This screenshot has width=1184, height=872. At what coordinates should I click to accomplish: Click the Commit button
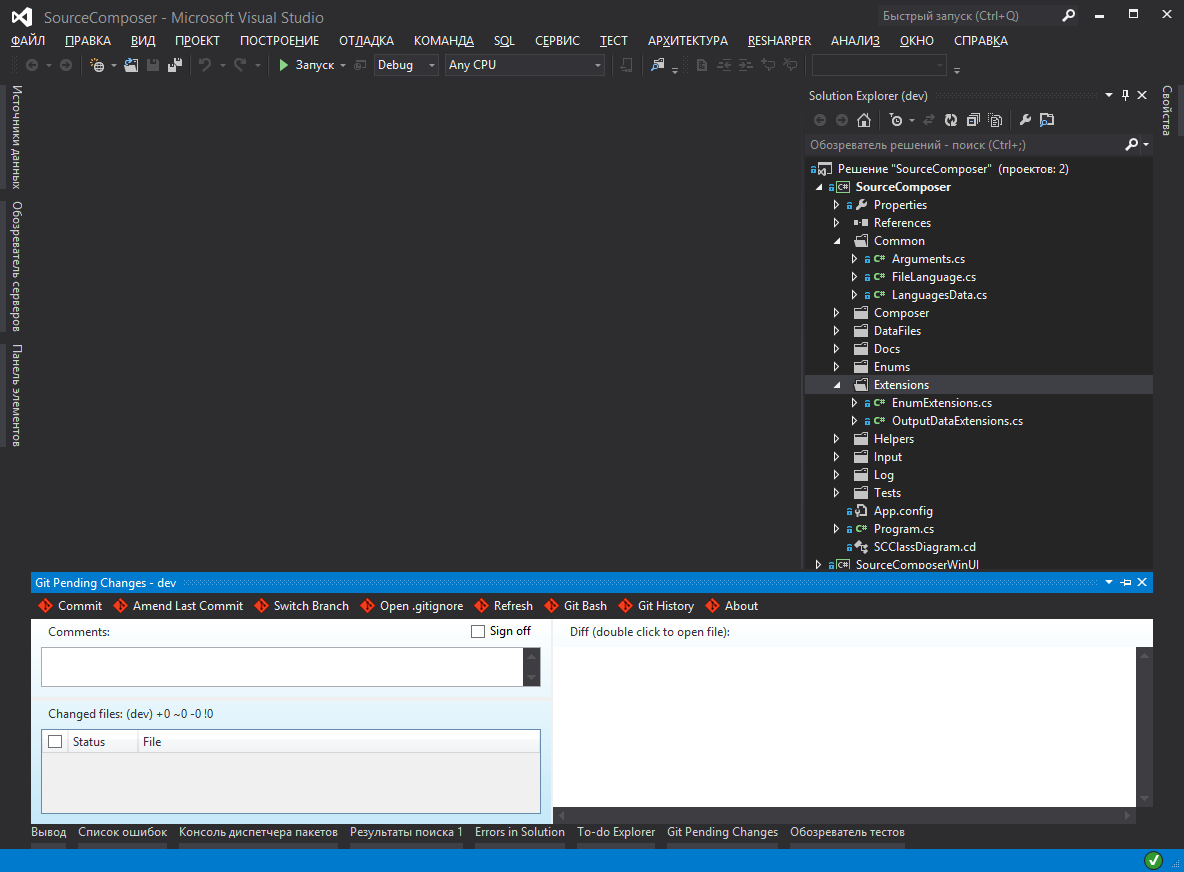tap(70, 606)
